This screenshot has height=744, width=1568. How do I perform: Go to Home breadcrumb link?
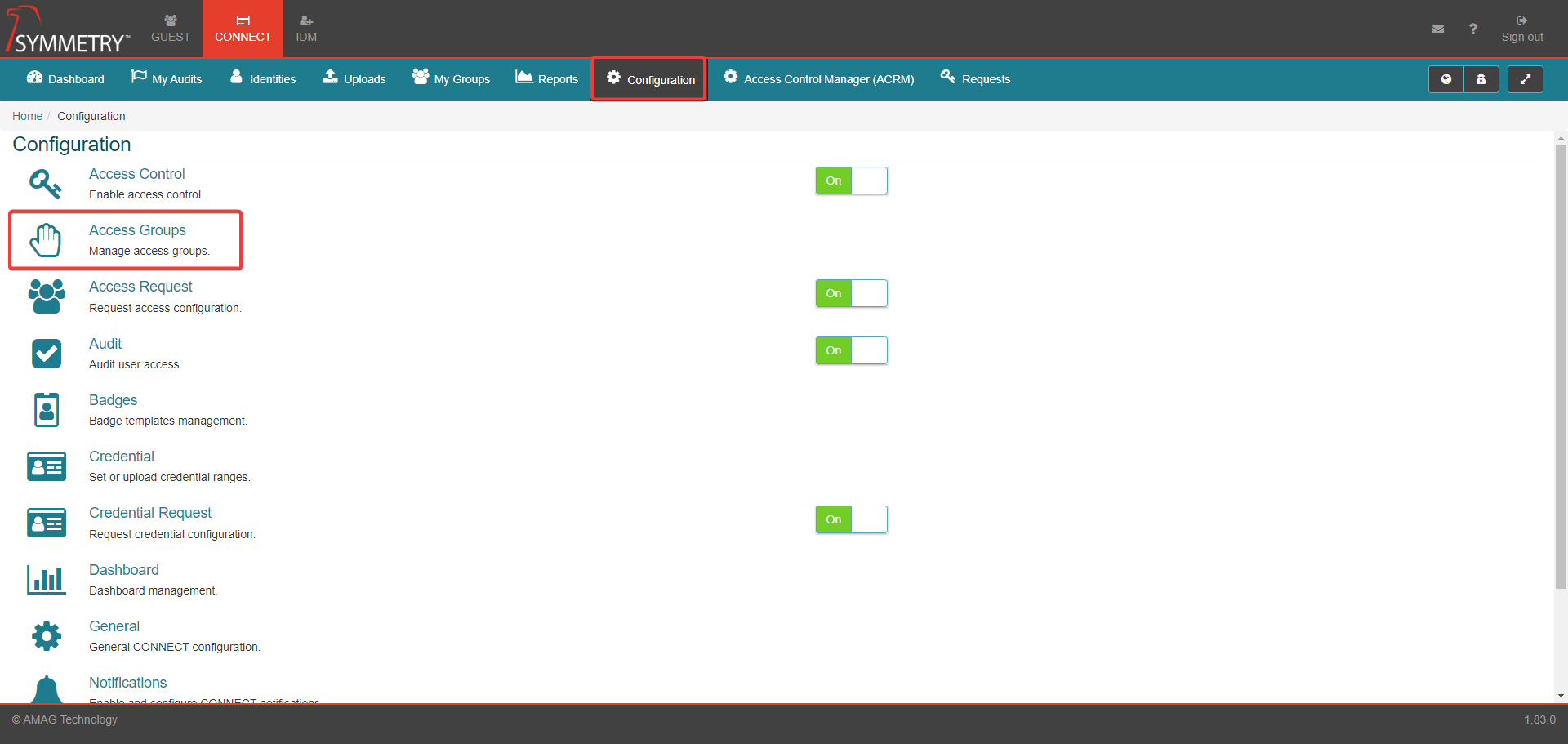coord(27,116)
